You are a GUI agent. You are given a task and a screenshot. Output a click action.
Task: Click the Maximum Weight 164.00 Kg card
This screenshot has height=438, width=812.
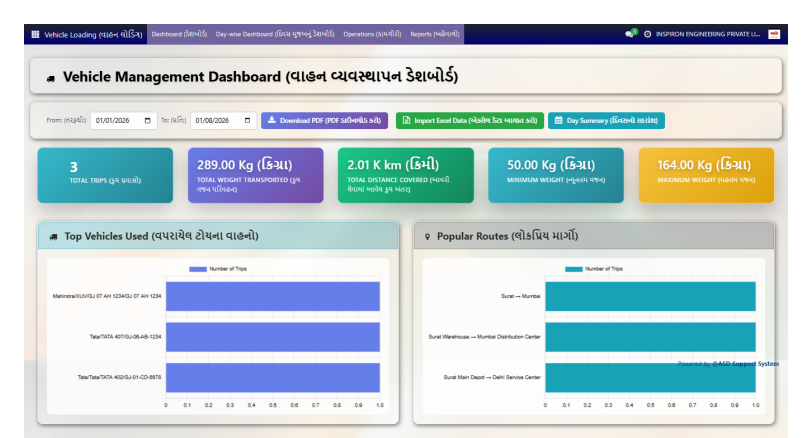pyautogui.click(x=706, y=175)
